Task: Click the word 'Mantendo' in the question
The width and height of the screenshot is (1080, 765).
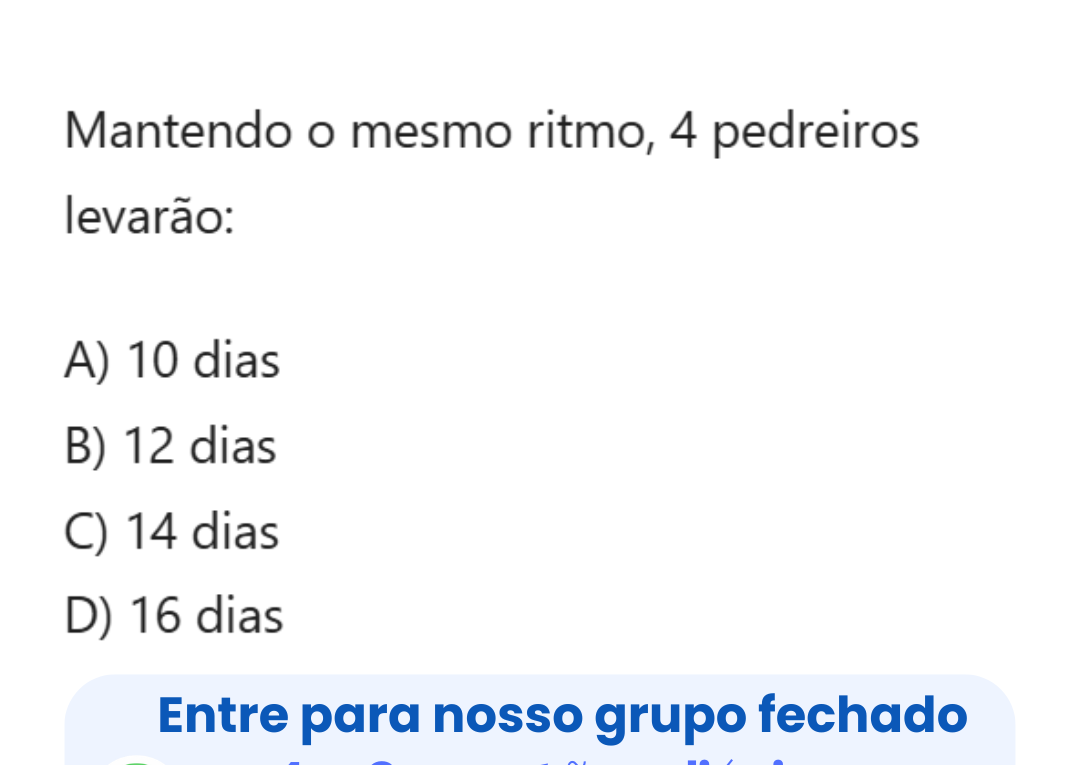Action: point(178,132)
